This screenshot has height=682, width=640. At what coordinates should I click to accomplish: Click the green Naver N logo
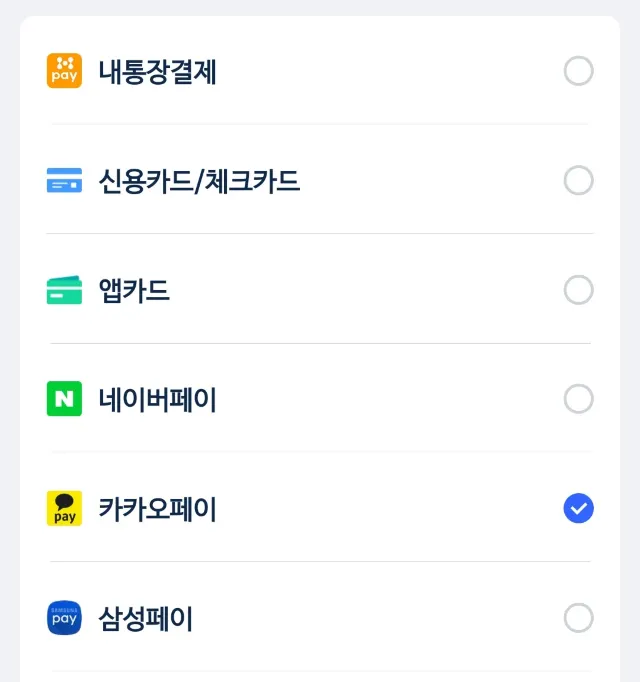coord(64,399)
